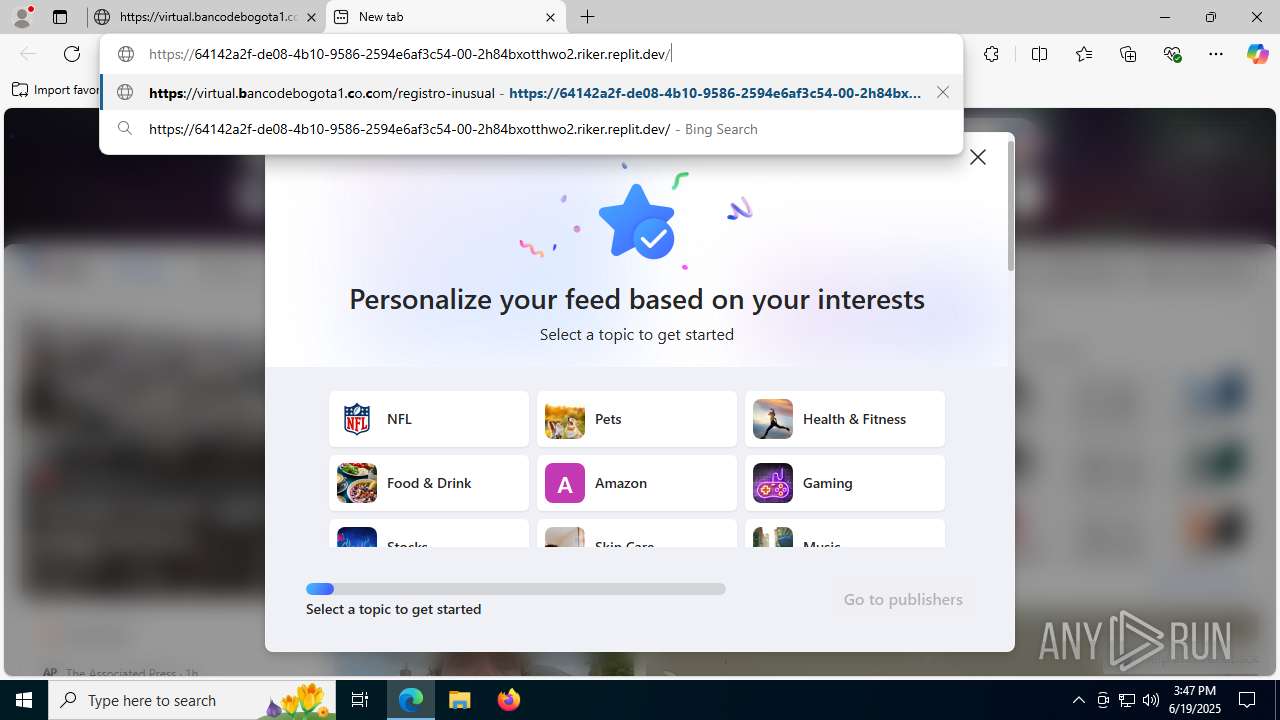The image size is (1280, 720).
Task: Open the Copilot icon
Action: click(x=1257, y=54)
